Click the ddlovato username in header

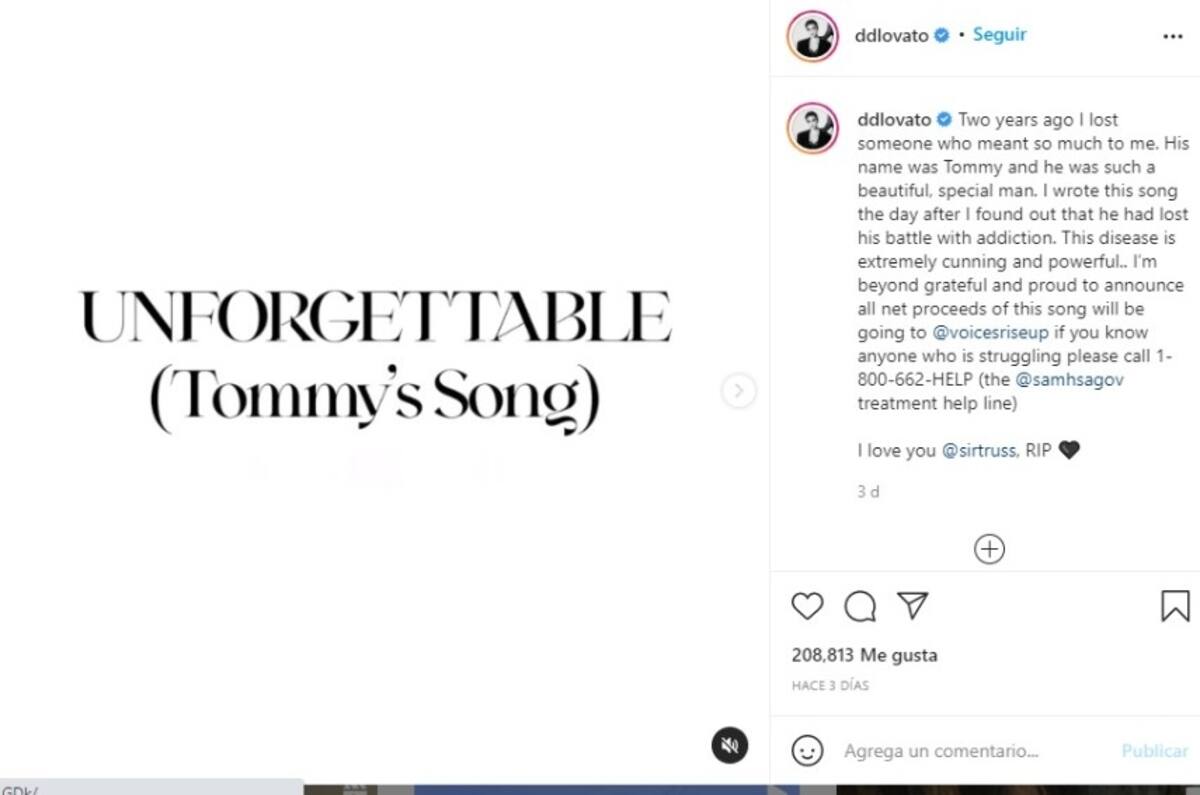click(892, 35)
